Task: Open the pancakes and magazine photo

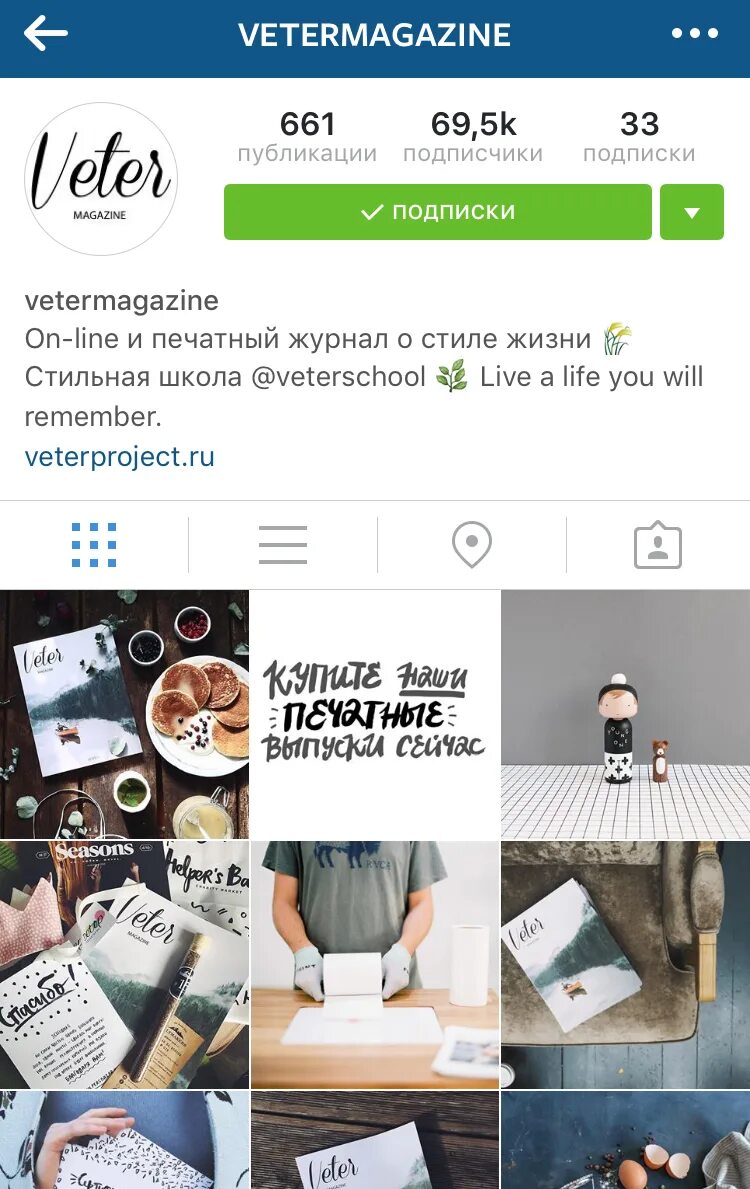Action: (124, 714)
